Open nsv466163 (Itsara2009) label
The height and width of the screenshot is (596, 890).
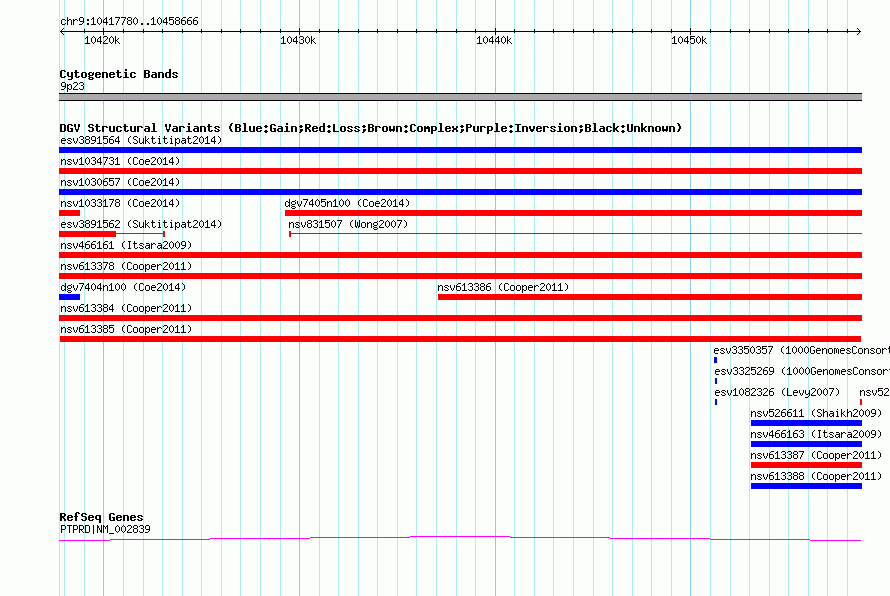point(816,434)
